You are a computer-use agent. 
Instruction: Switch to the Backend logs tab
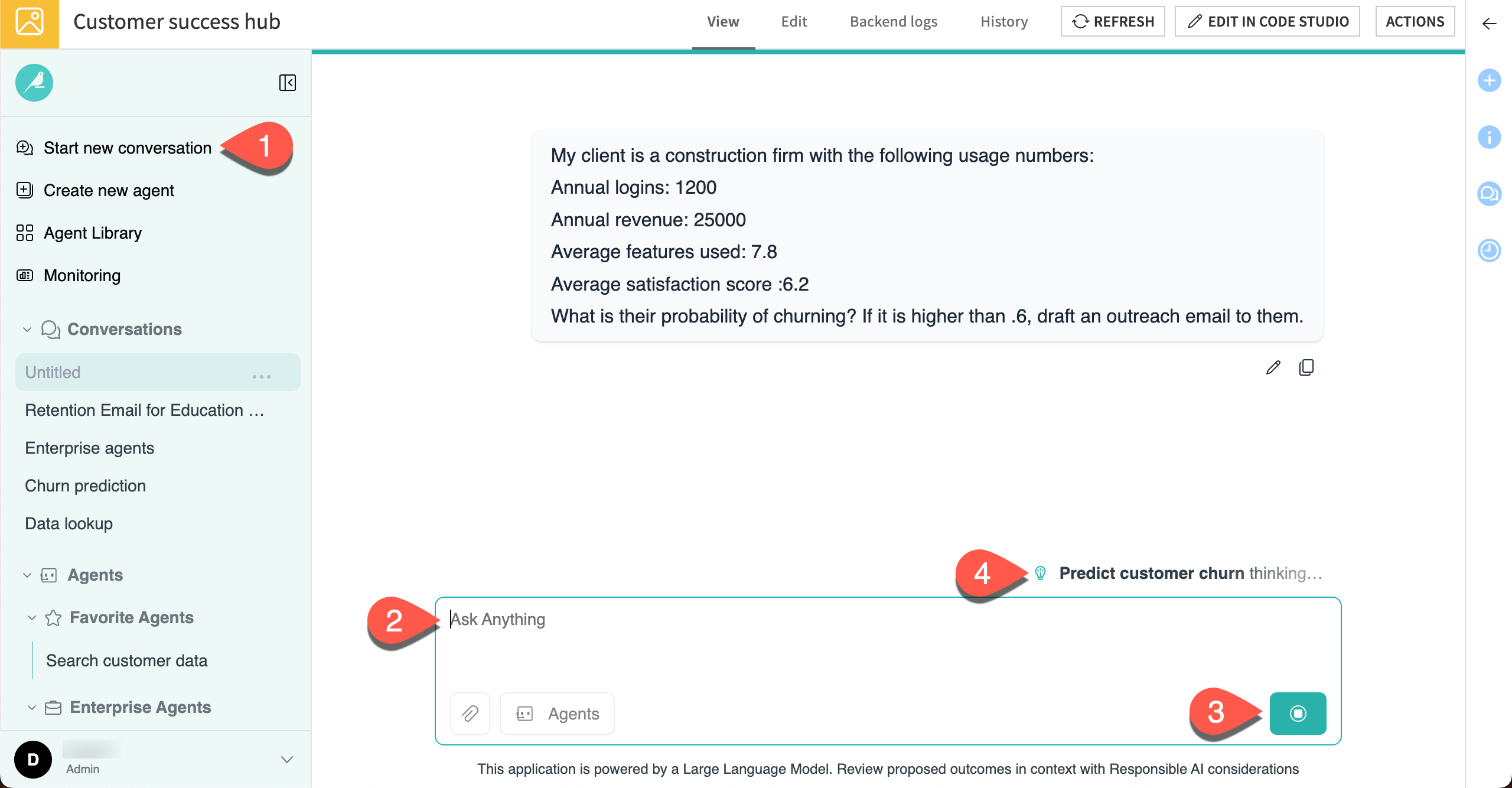click(x=893, y=22)
